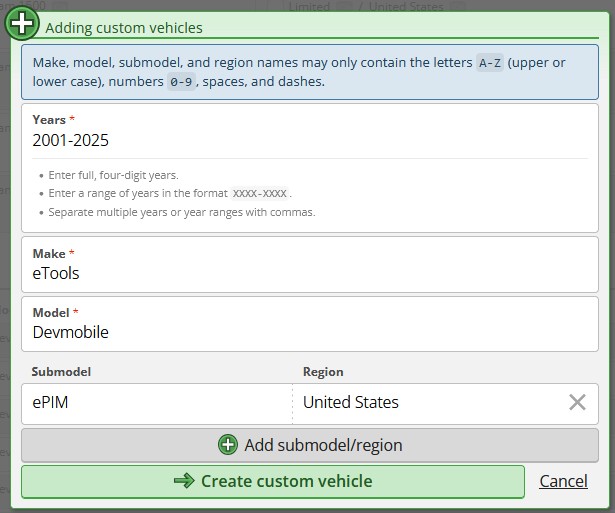
Task: Click the Cancel link
Action: [563, 481]
